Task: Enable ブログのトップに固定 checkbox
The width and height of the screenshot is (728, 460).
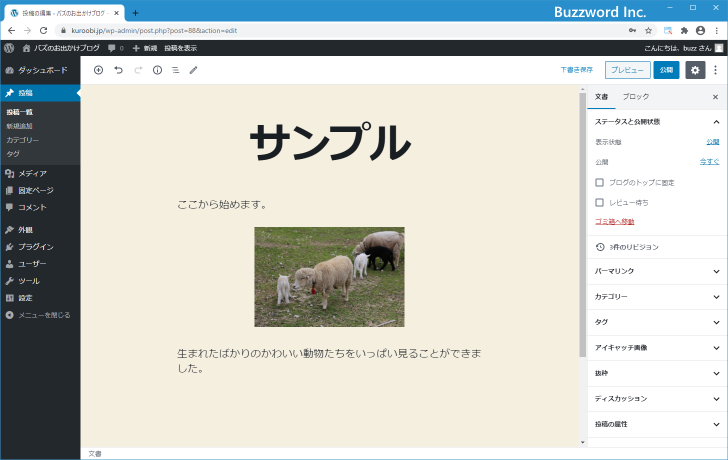Action: [599, 182]
